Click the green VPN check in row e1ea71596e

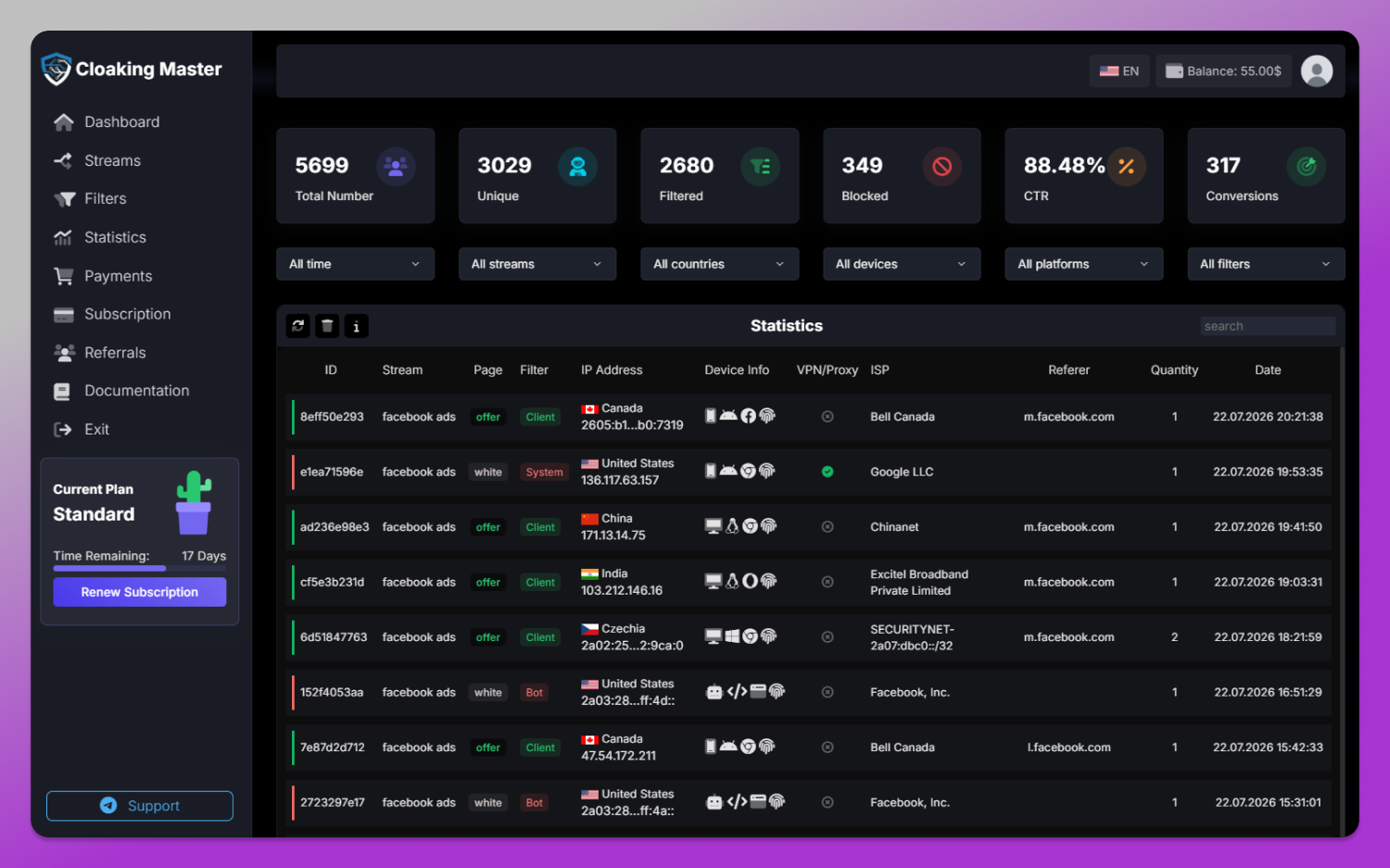pyautogui.click(x=828, y=472)
